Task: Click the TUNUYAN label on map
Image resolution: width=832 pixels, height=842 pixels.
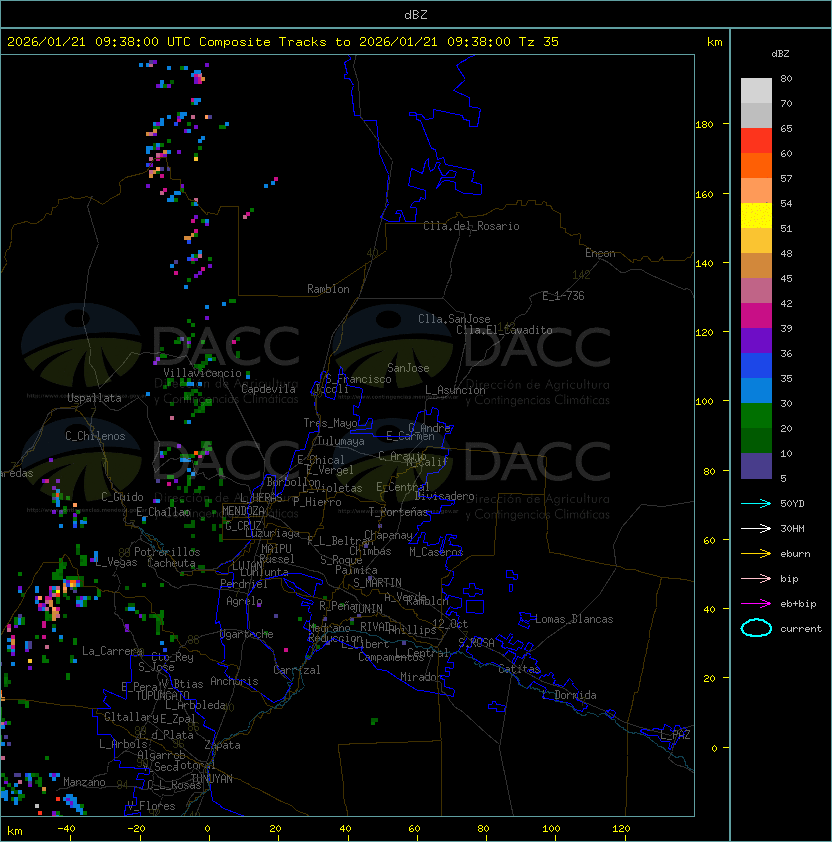Action: tap(211, 778)
